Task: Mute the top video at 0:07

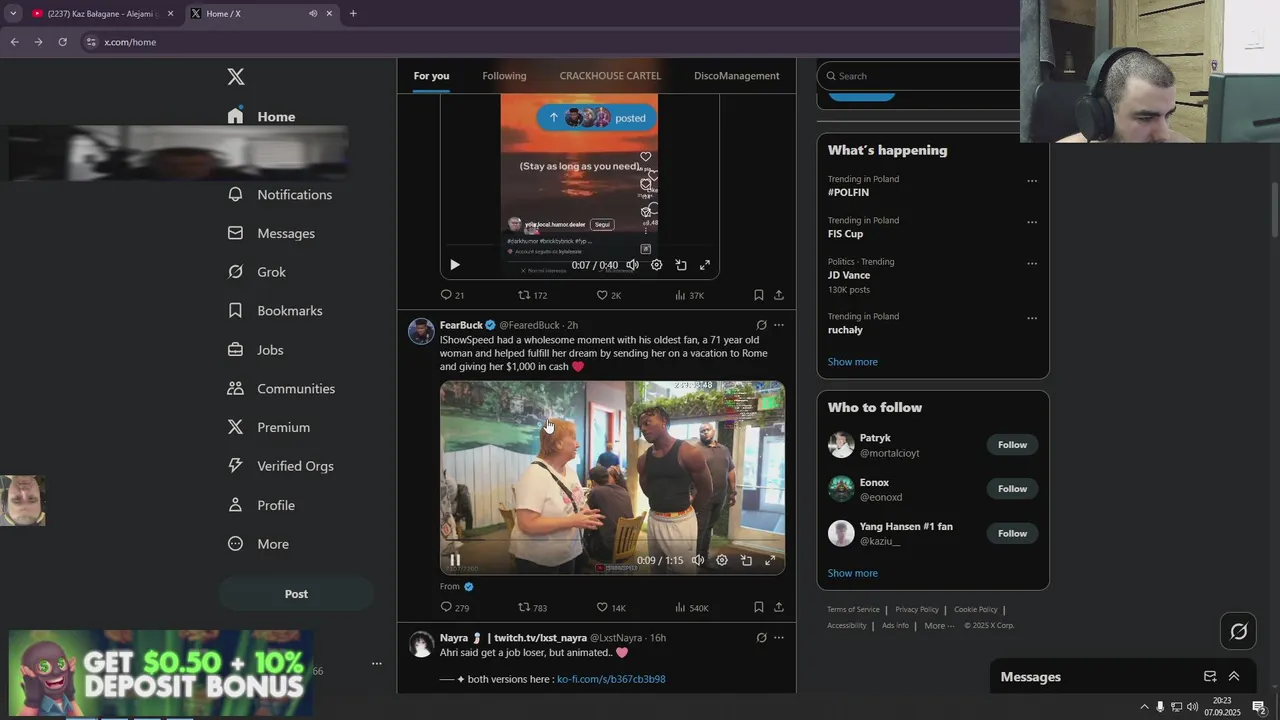Action: click(x=632, y=265)
